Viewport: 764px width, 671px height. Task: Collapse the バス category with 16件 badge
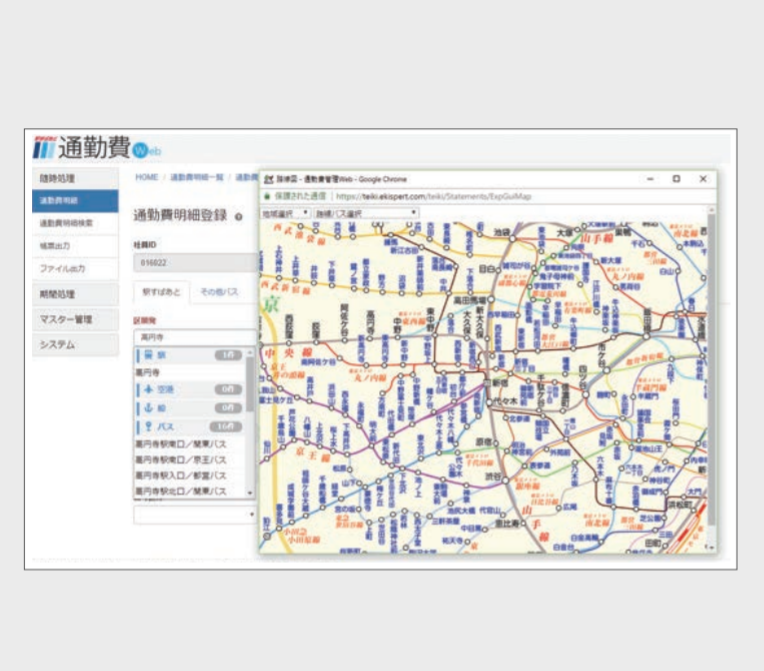[x=191, y=426]
